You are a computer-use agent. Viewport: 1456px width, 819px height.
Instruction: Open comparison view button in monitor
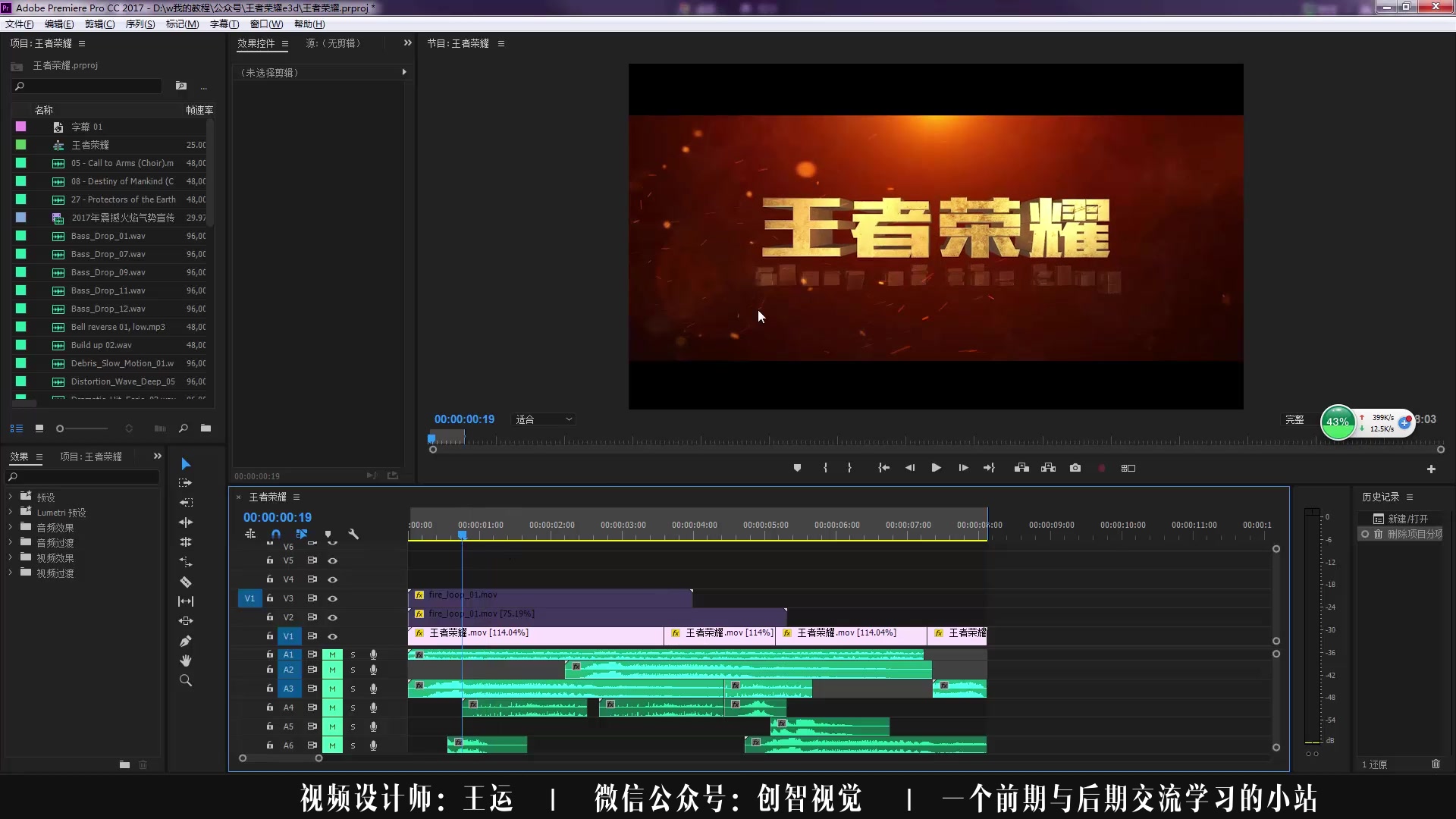[1128, 468]
